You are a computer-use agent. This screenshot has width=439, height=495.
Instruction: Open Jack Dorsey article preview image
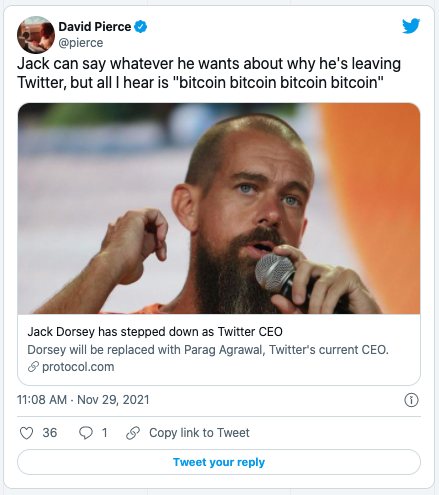[219, 209]
